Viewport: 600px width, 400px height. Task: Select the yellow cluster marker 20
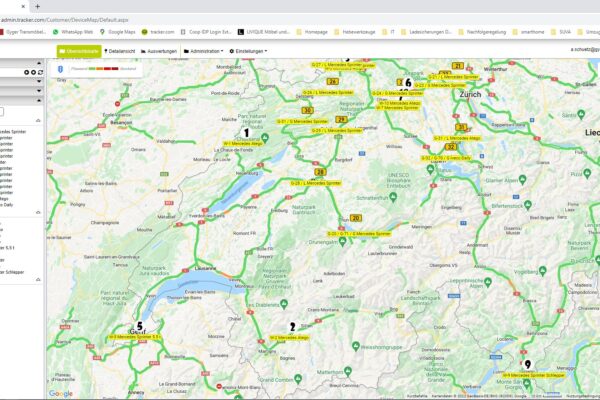click(x=355, y=217)
